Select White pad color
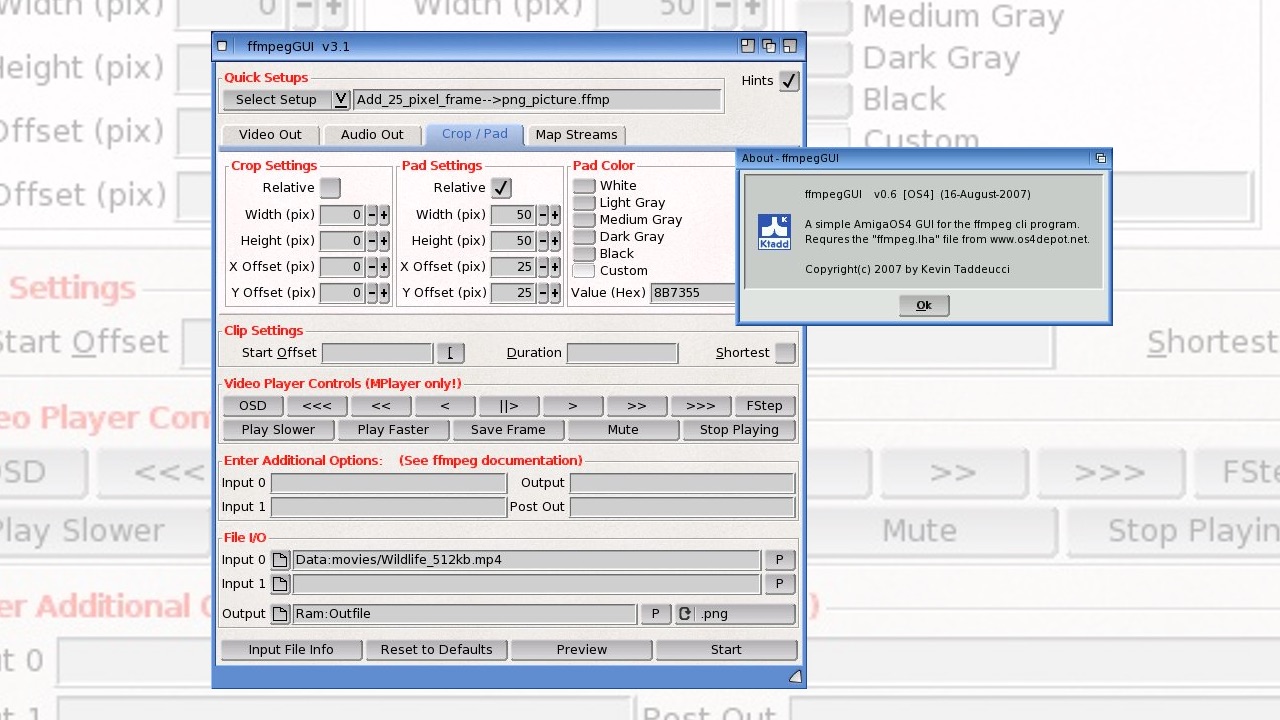Screen dimensions: 1280x720 click(x=584, y=186)
